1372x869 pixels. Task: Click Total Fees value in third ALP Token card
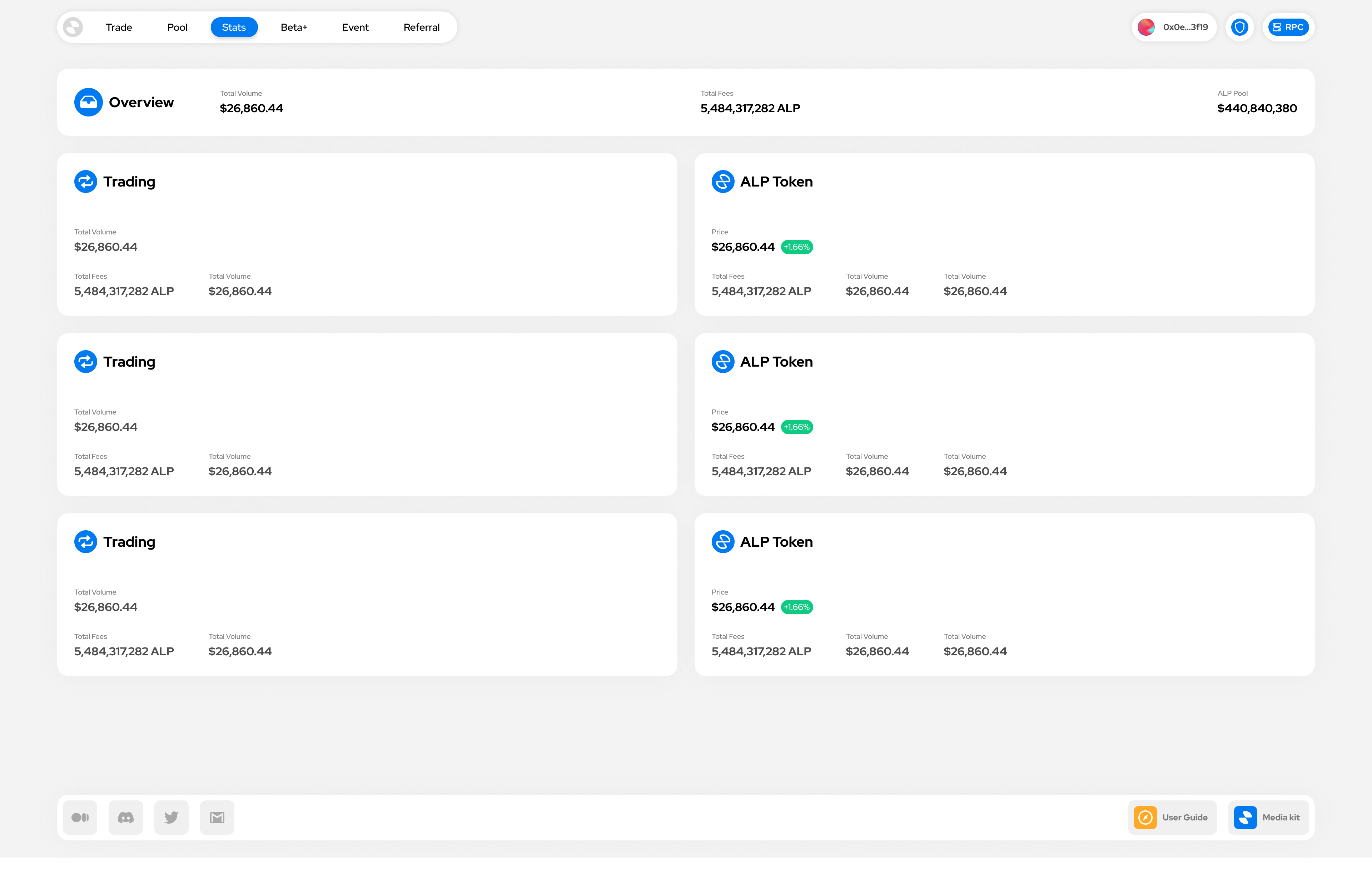click(761, 651)
